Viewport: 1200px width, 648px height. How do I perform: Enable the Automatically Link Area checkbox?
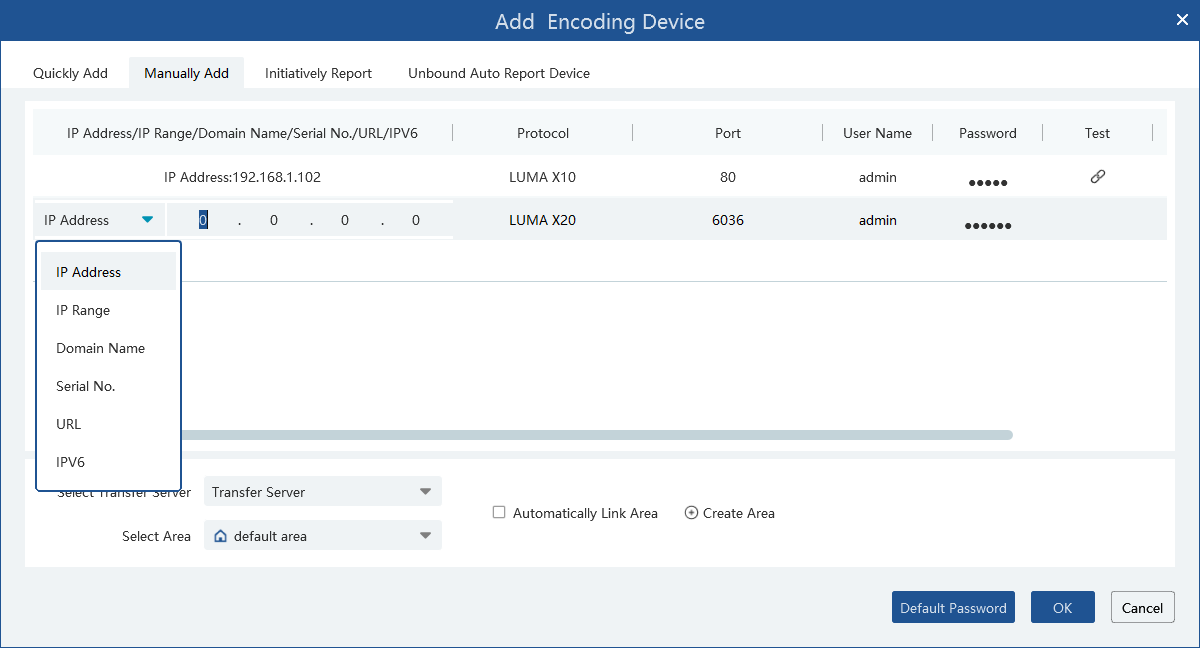(x=498, y=512)
